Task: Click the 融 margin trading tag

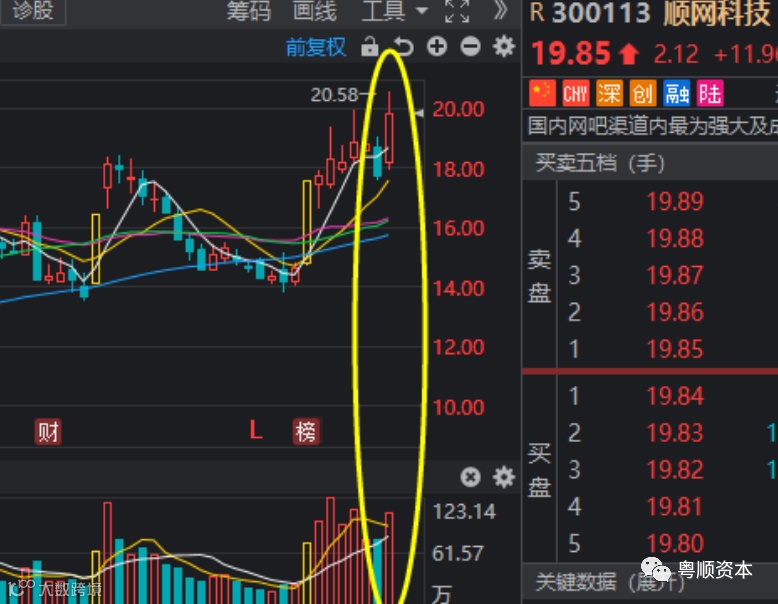Action: [677, 93]
